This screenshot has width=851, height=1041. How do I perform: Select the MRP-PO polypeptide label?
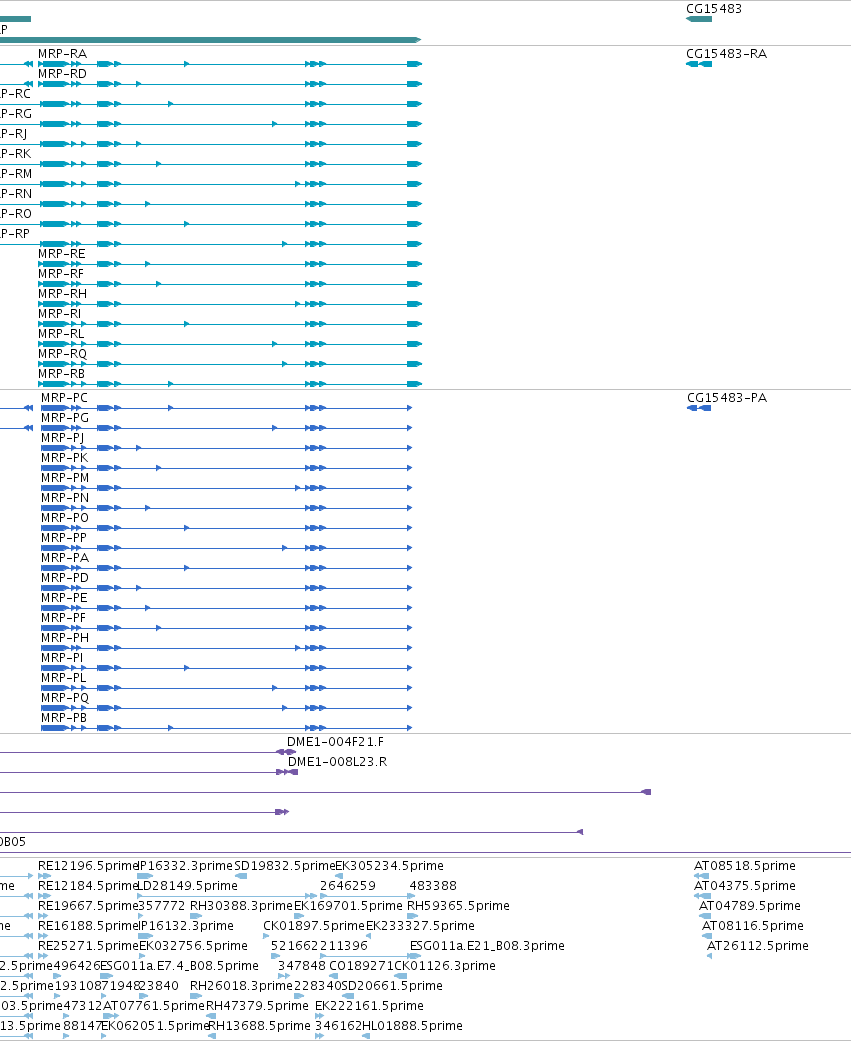point(65,517)
